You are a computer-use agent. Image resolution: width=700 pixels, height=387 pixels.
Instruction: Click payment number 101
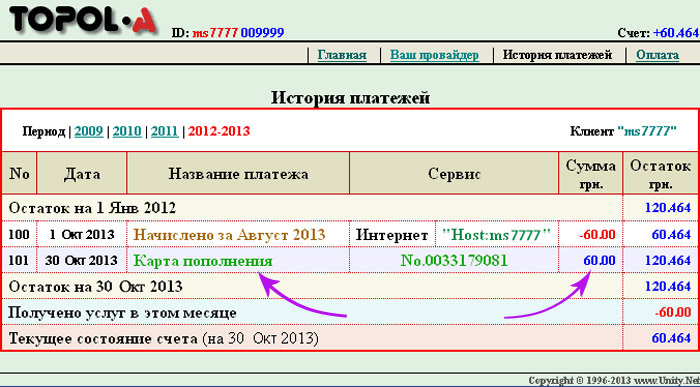[19, 260]
